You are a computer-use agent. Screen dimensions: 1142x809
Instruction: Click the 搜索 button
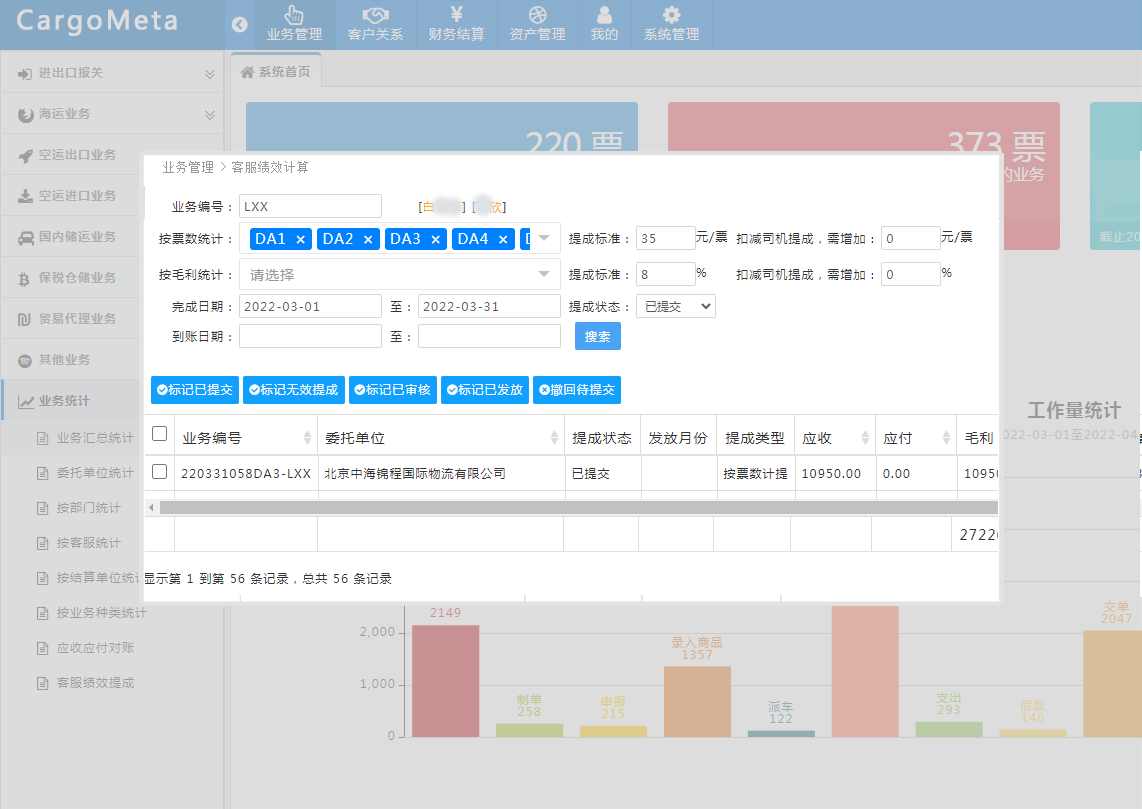click(x=597, y=337)
